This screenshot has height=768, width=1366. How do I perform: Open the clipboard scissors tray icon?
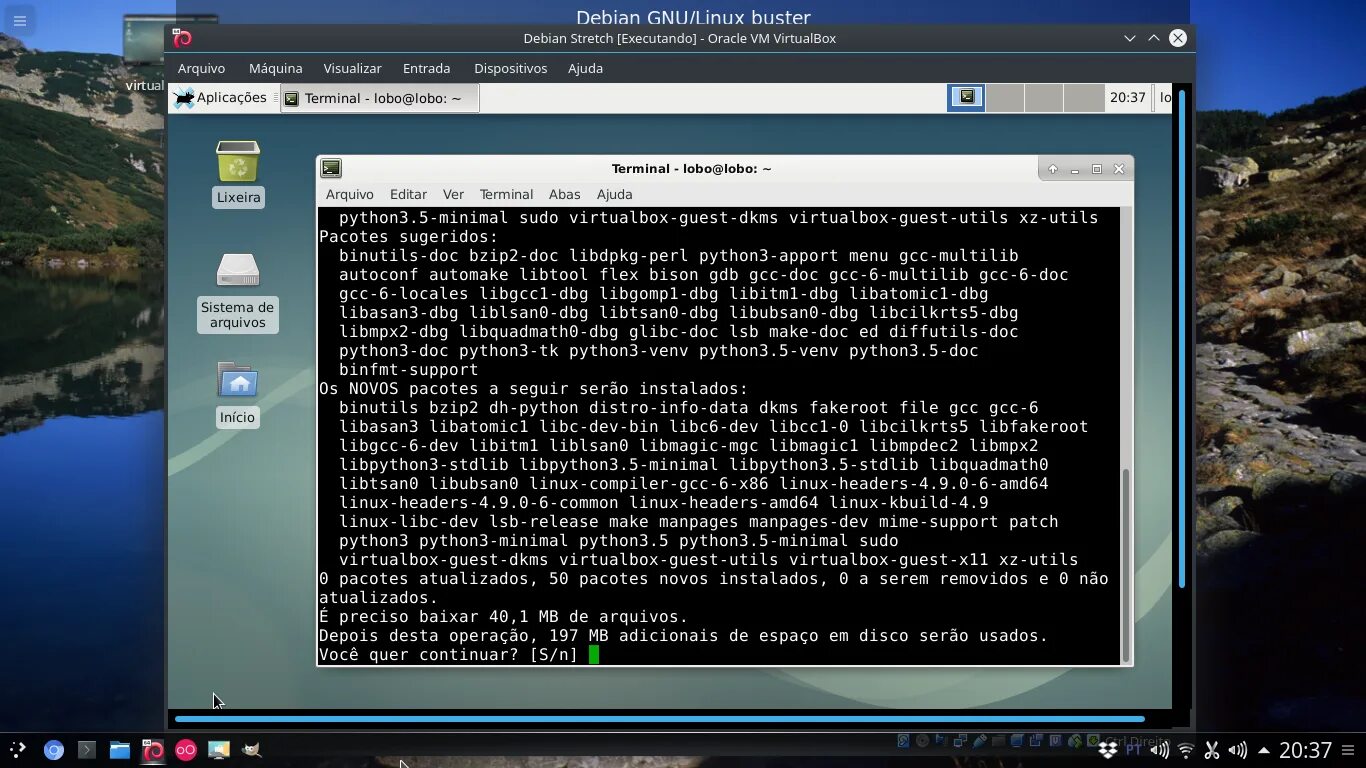pos(1212,750)
